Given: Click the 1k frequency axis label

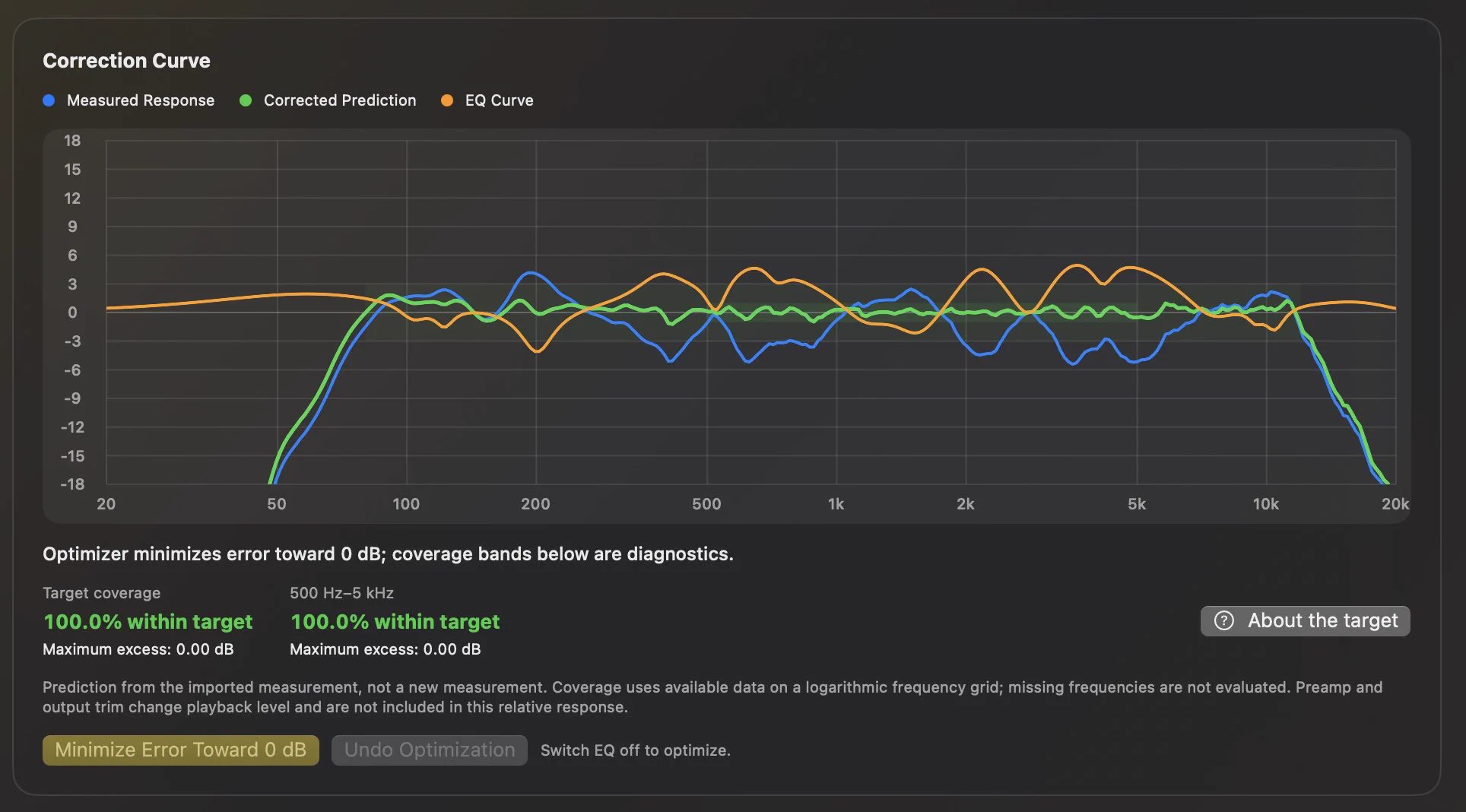Looking at the screenshot, I should coord(836,504).
